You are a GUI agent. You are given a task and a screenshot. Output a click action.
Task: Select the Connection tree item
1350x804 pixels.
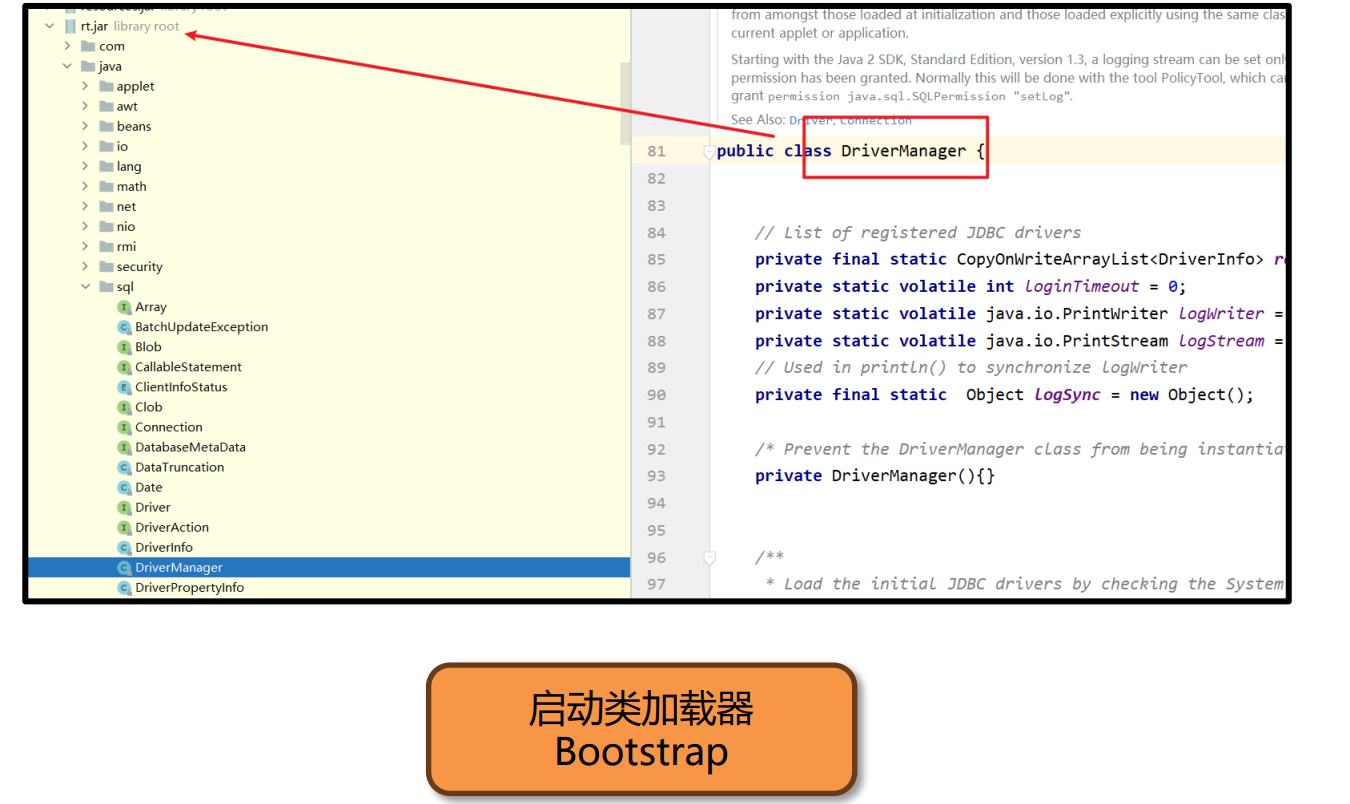(169, 427)
